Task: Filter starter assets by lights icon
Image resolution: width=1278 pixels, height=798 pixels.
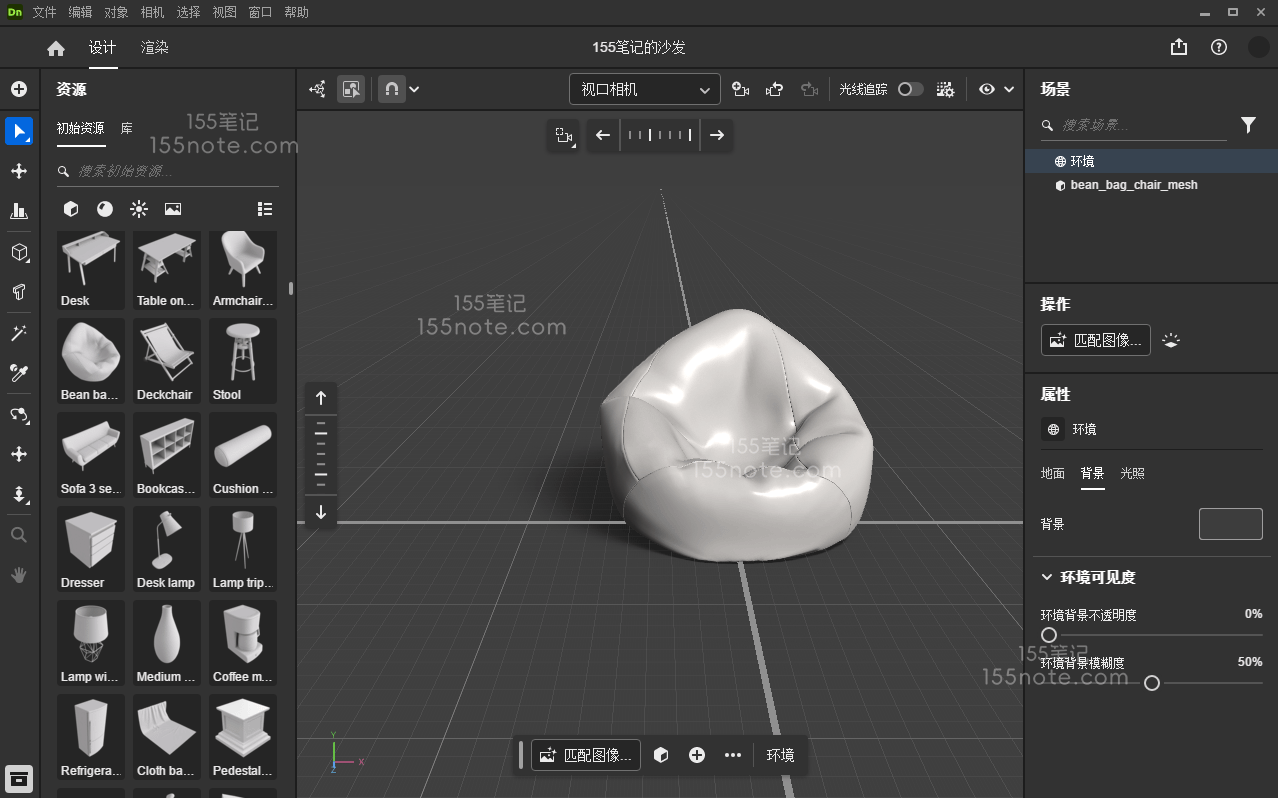Action: pyautogui.click(x=139, y=209)
